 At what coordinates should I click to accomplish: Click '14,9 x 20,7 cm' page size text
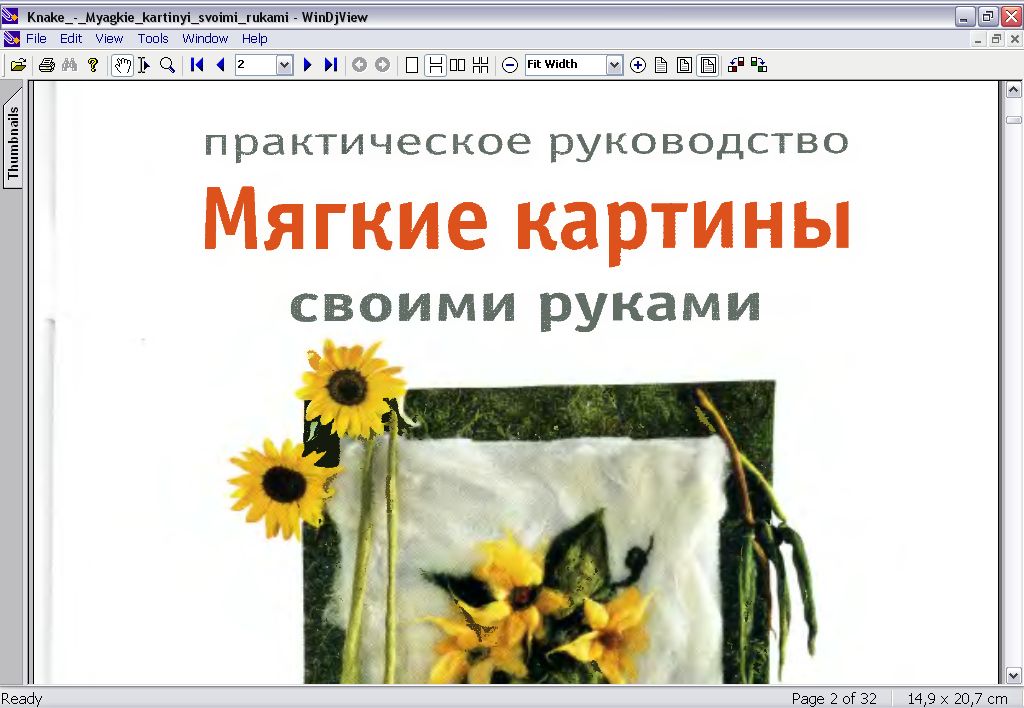tap(957, 699)
